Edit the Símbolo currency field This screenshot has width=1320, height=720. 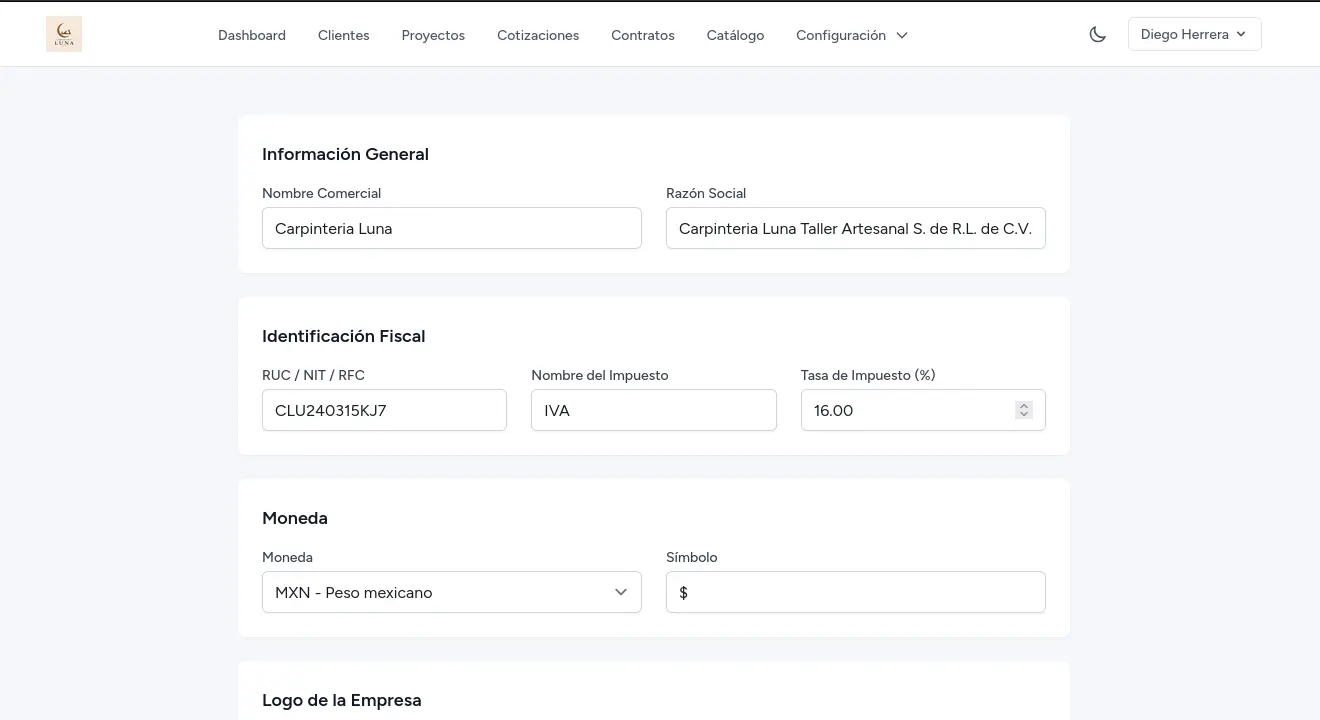click(x=856, y=592)
